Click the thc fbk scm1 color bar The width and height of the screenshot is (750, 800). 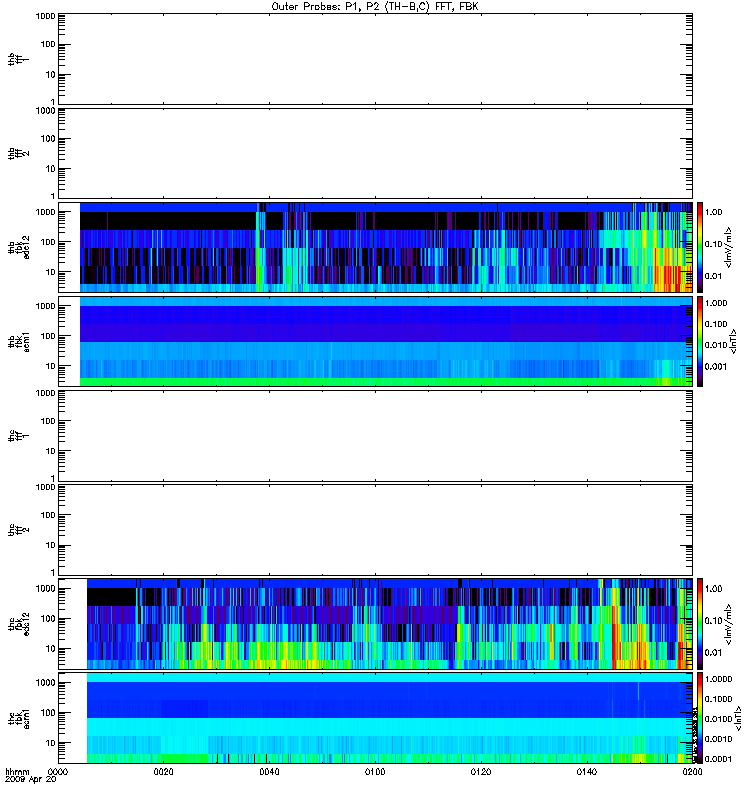[x=700, y=718]
